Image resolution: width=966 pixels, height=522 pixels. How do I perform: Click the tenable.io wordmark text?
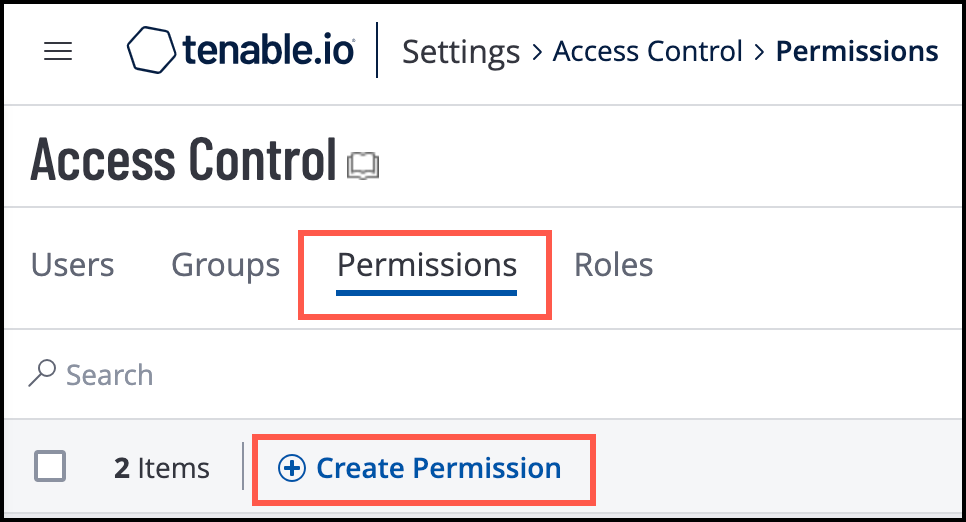coord(268,50)
